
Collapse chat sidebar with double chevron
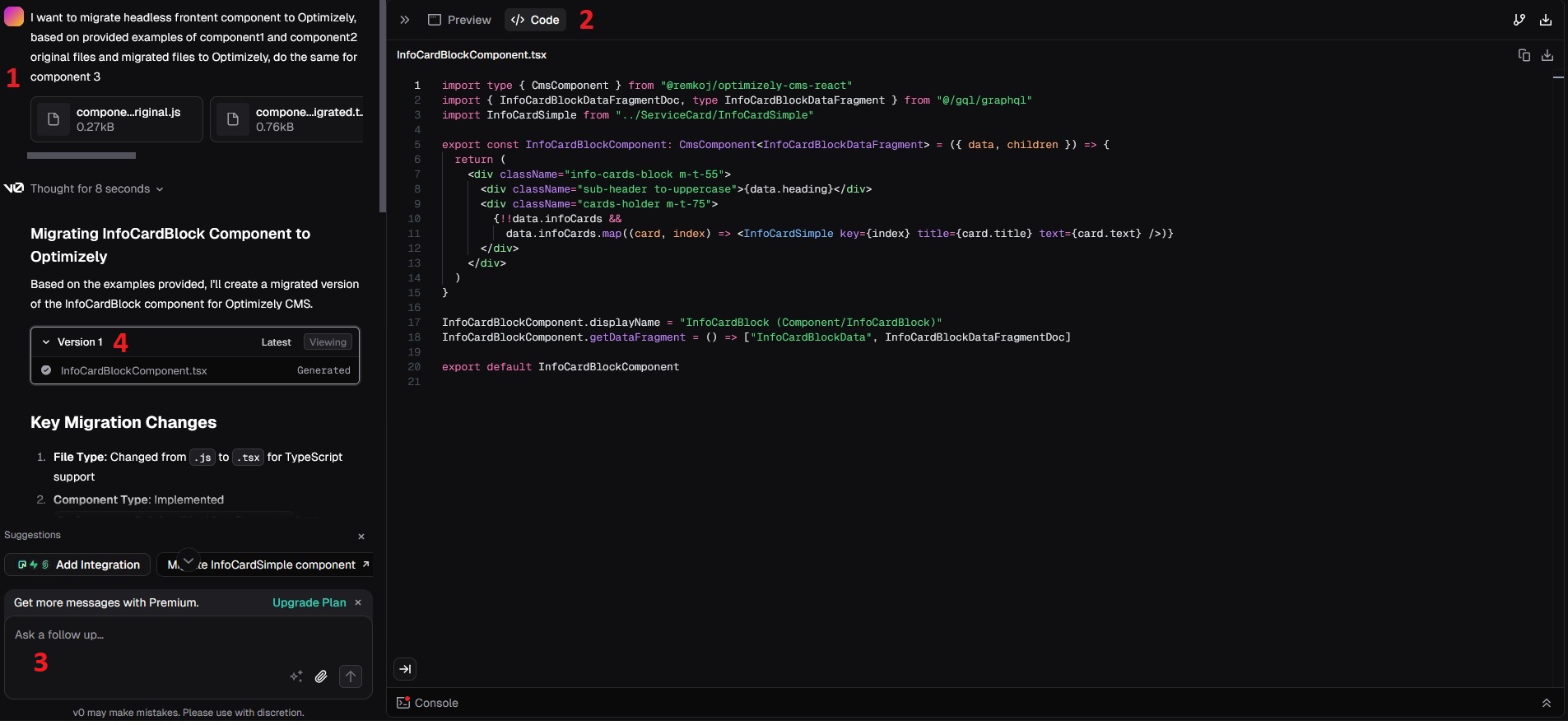click(x=405, y=20)
